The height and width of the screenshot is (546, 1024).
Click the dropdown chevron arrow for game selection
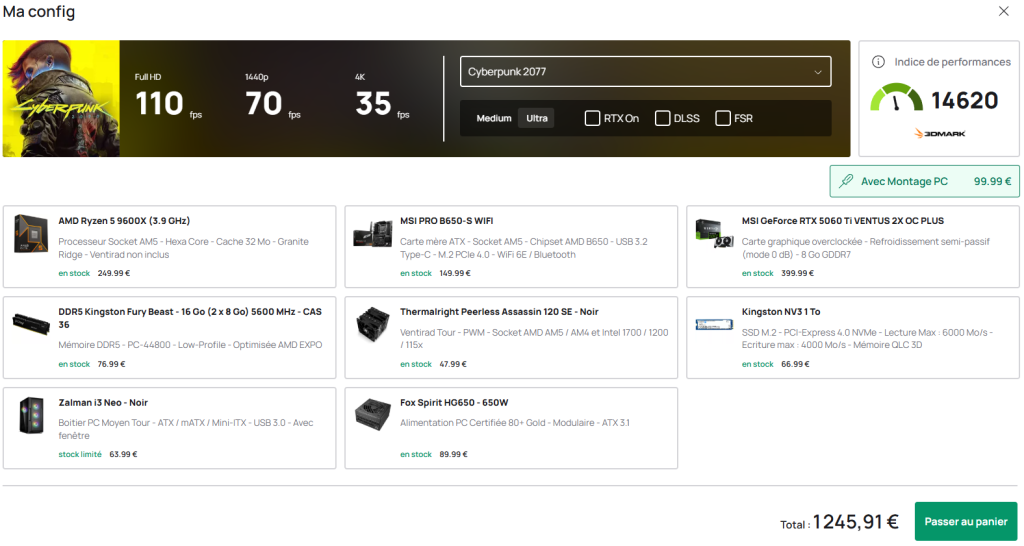tap(818, 72)
